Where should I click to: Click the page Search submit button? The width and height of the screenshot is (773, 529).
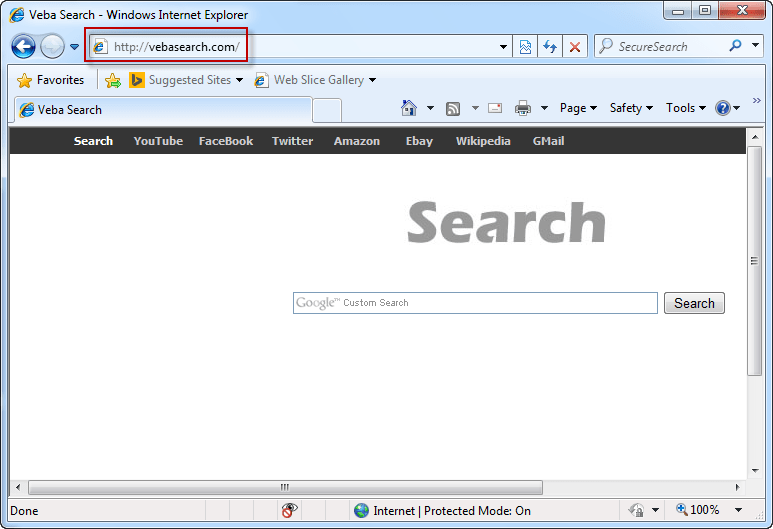point(694,303)
